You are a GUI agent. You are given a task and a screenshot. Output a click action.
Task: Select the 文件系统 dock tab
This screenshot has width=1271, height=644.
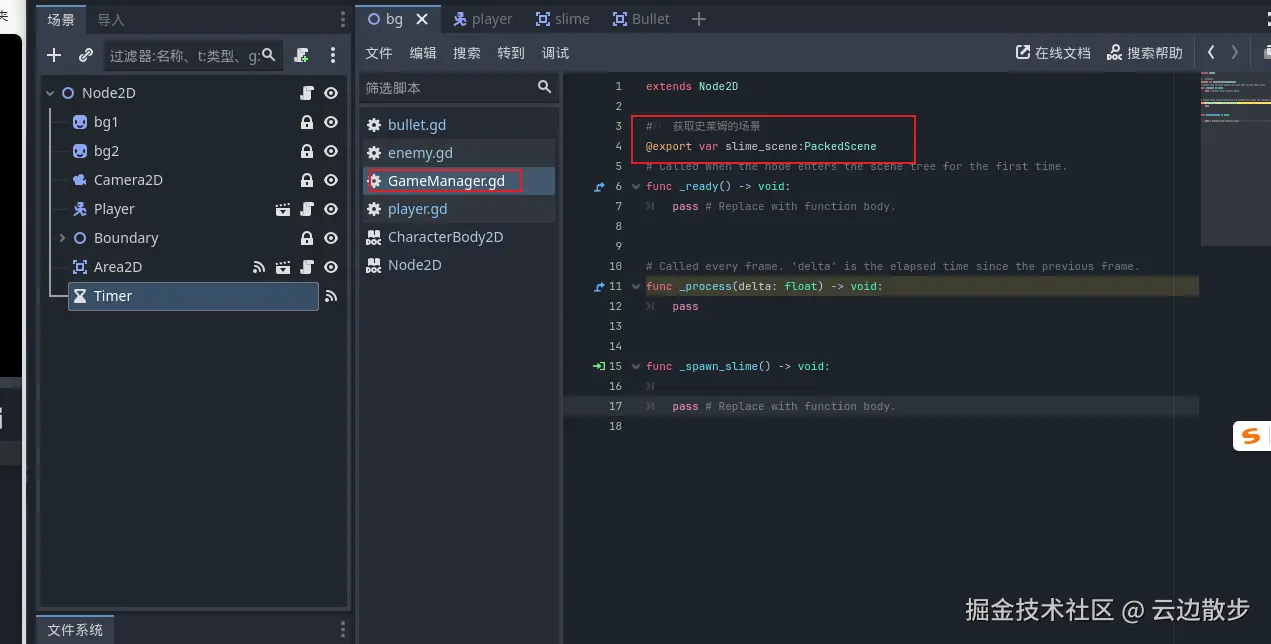click(76, 630)
